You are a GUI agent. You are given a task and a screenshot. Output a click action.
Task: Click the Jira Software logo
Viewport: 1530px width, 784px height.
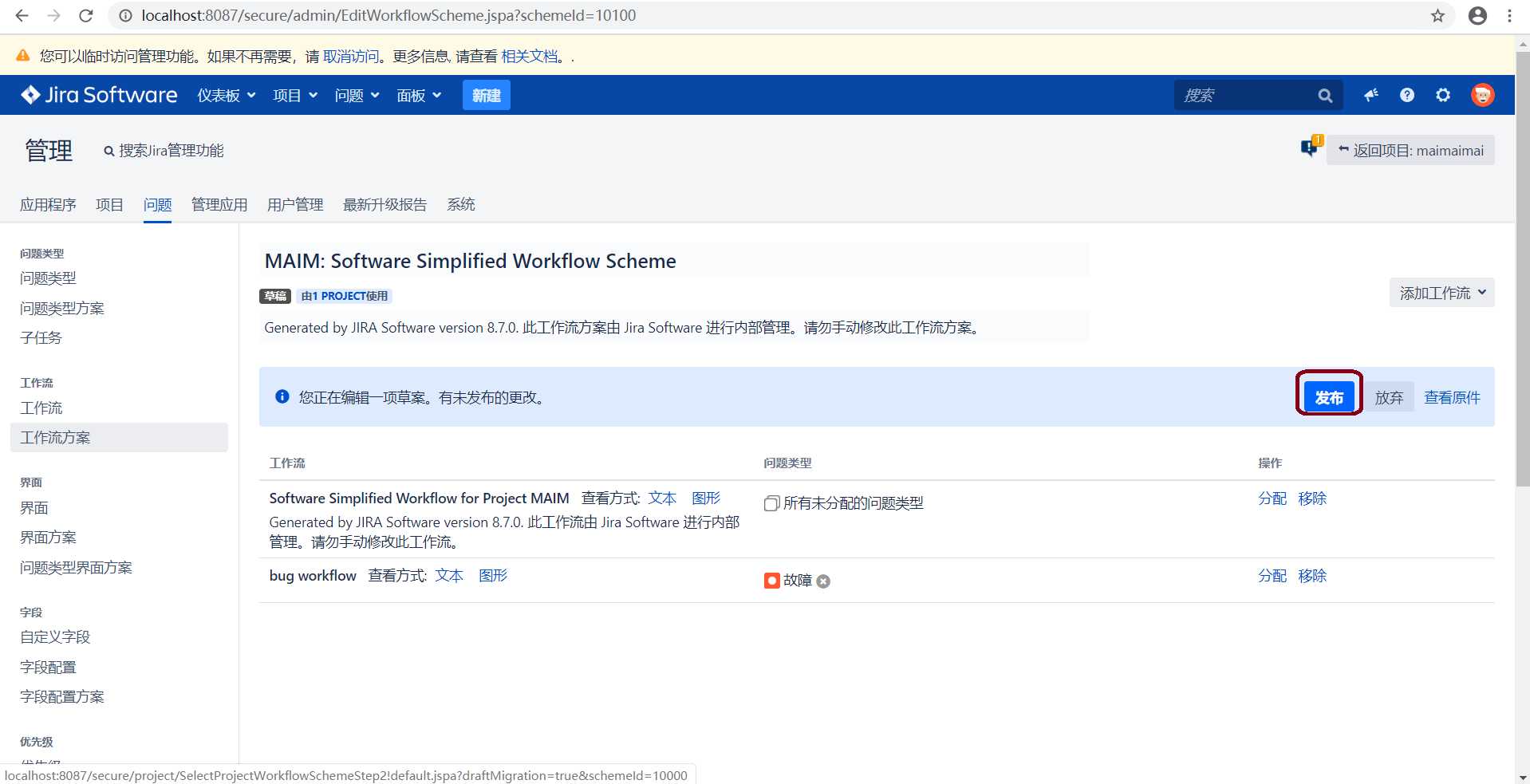click(99, 95)
